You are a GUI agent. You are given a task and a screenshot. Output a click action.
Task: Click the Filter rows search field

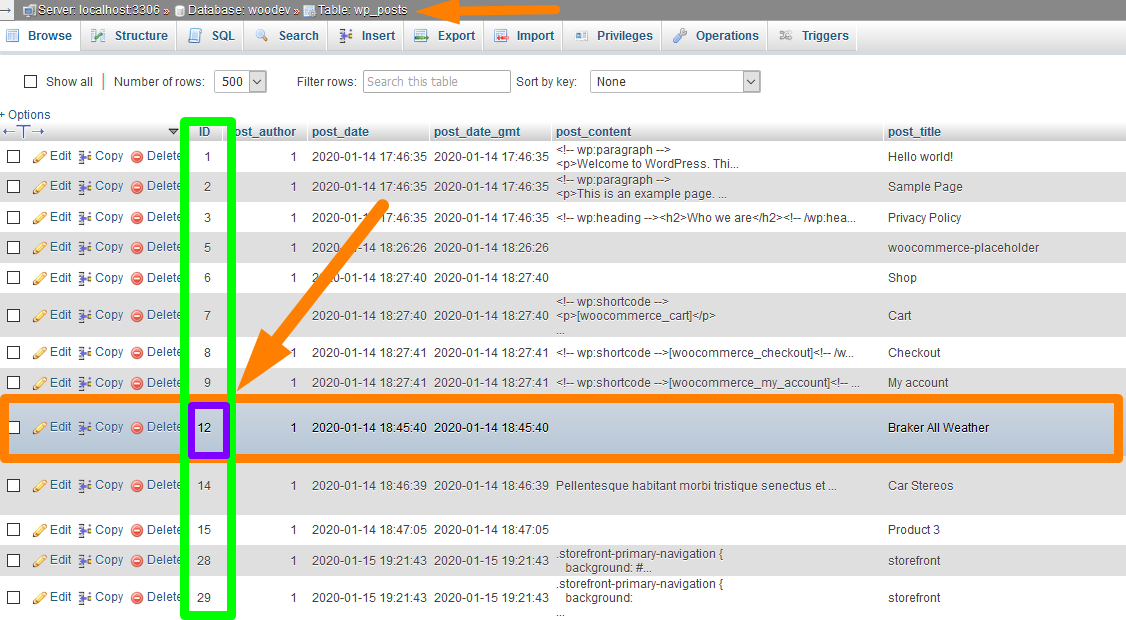437,82
